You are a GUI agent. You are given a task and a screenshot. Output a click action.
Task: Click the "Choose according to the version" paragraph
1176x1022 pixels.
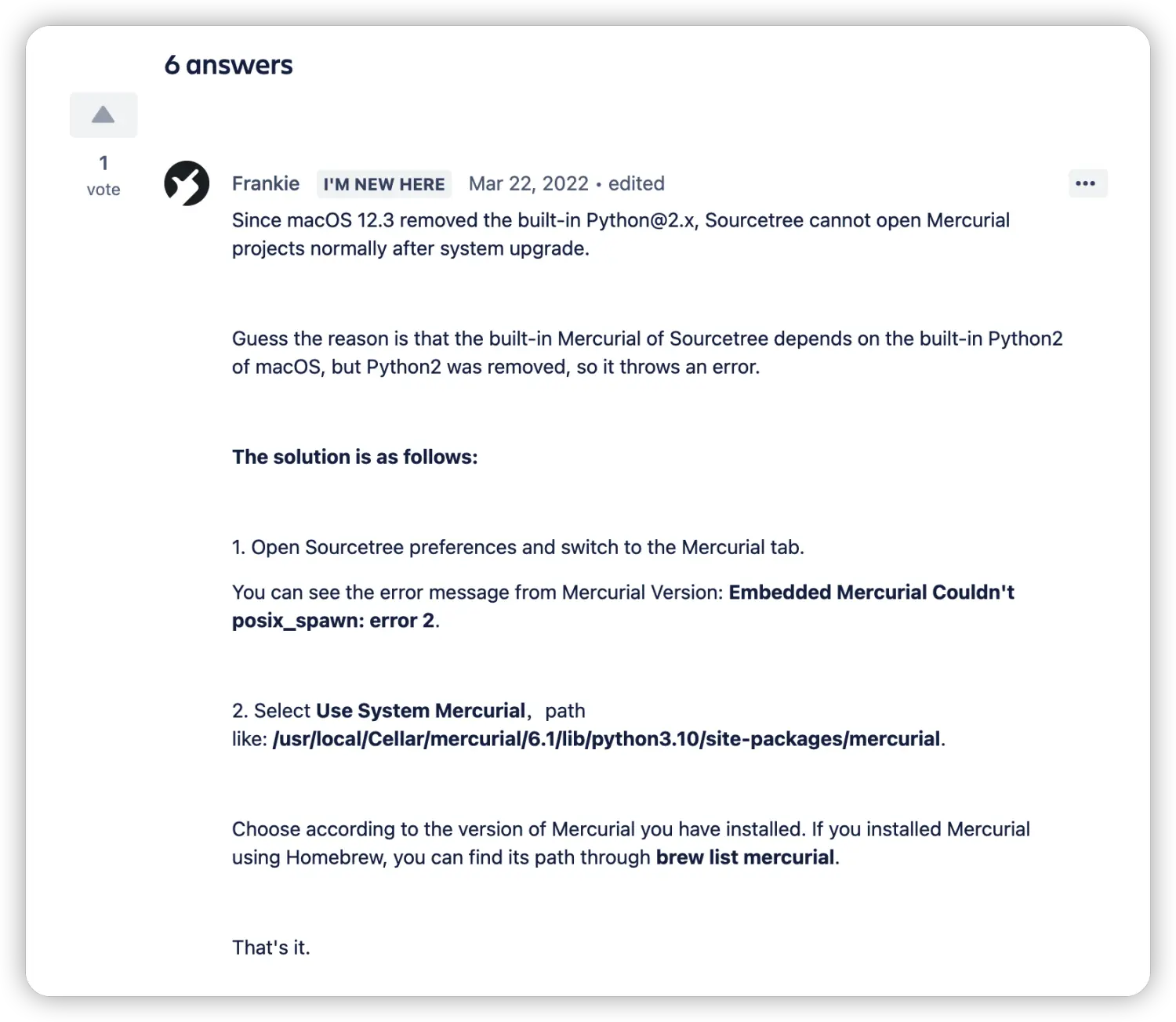(631, 843)
